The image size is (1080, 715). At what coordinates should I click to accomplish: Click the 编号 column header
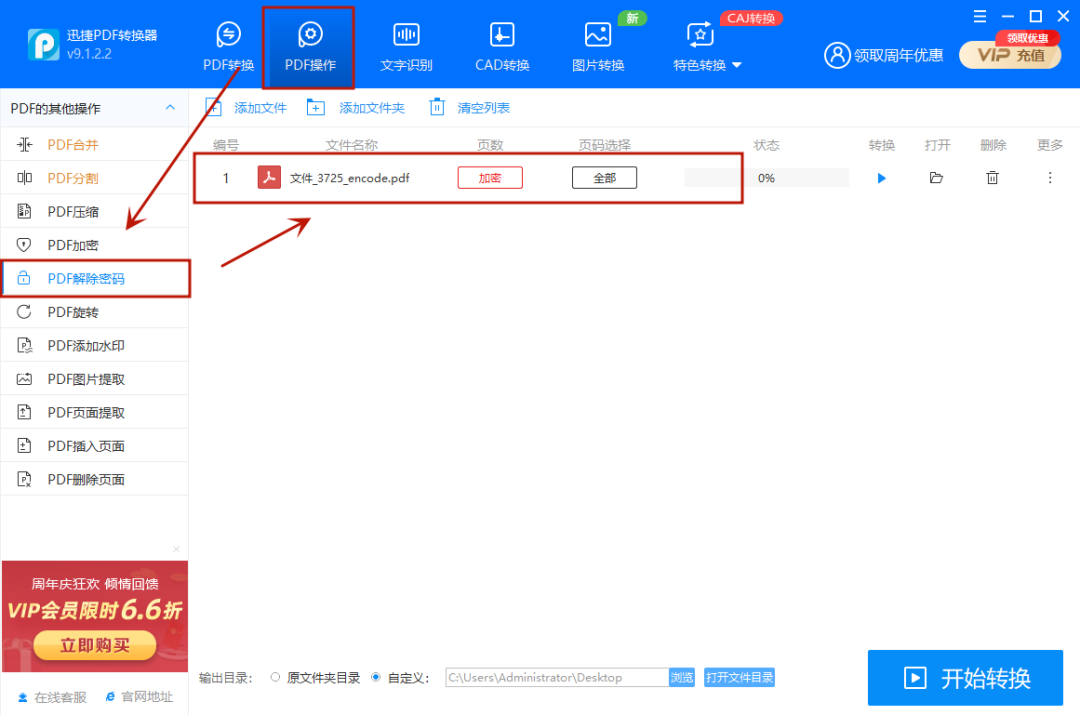pos(225,145)
